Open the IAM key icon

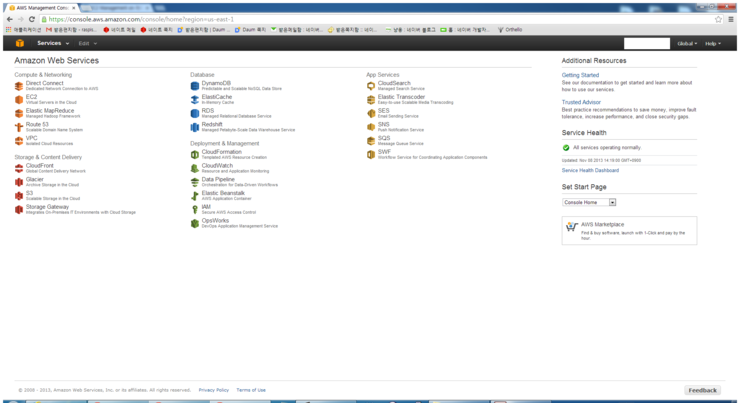194,210
